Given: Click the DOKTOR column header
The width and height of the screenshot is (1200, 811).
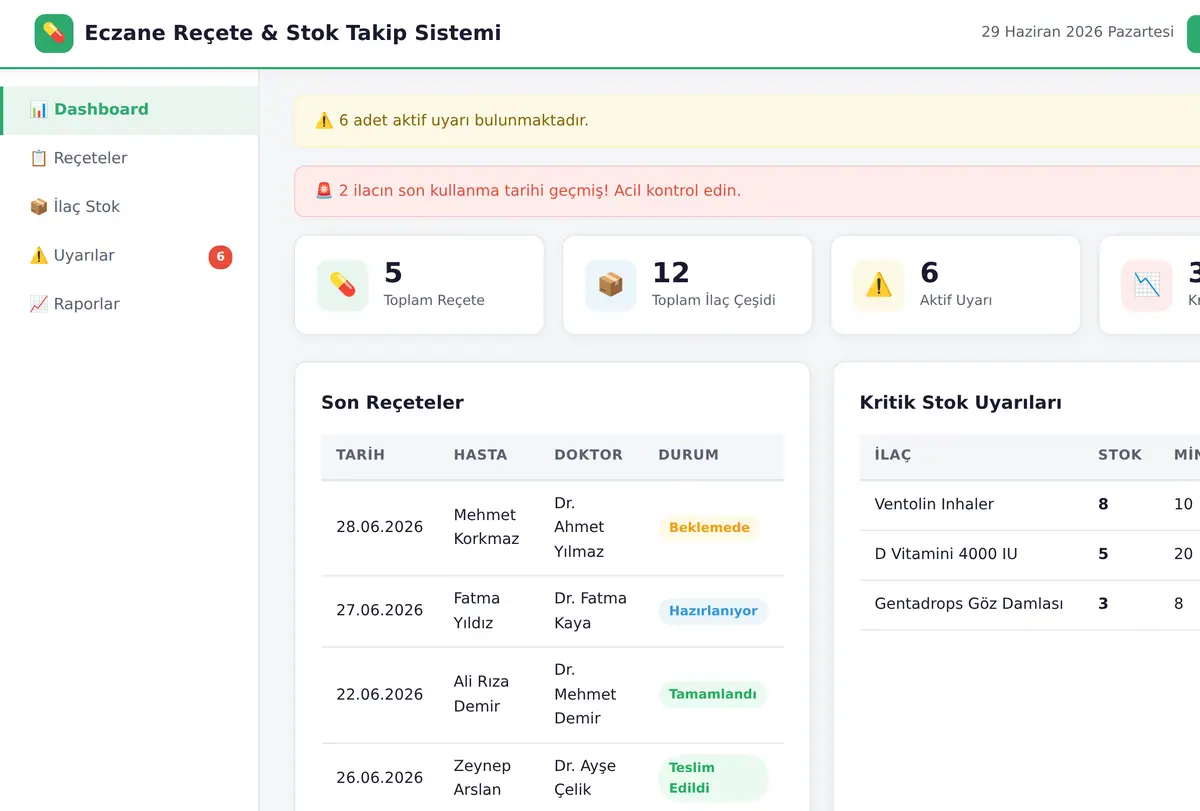Looking at the screenshot, I should point(588,455).
